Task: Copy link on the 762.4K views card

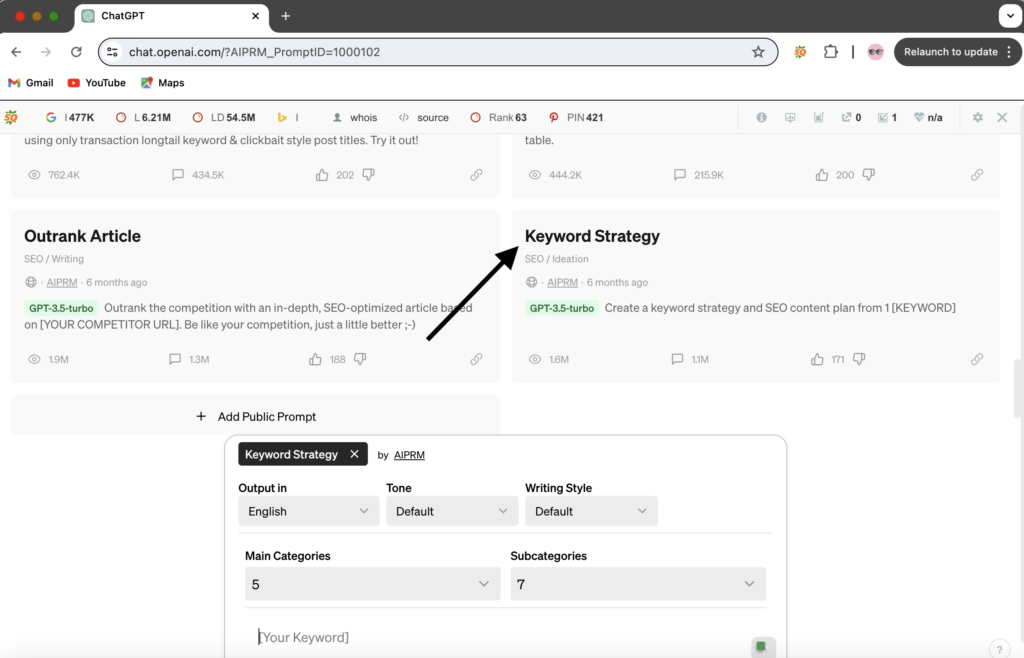Action: (476, 175)
